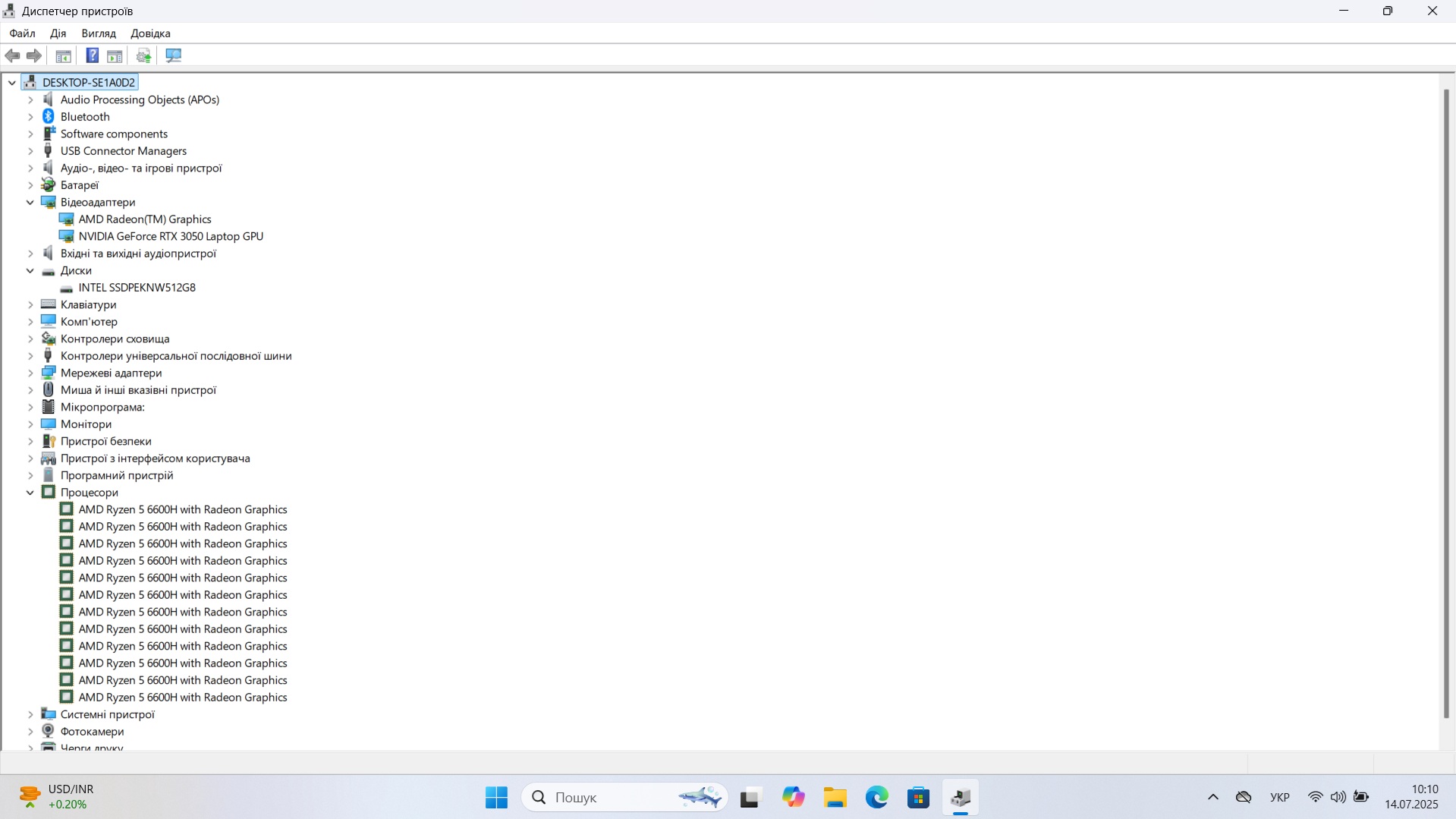Click the Update driver toolbar icon
1456x819 pixels.
point(143,55)
